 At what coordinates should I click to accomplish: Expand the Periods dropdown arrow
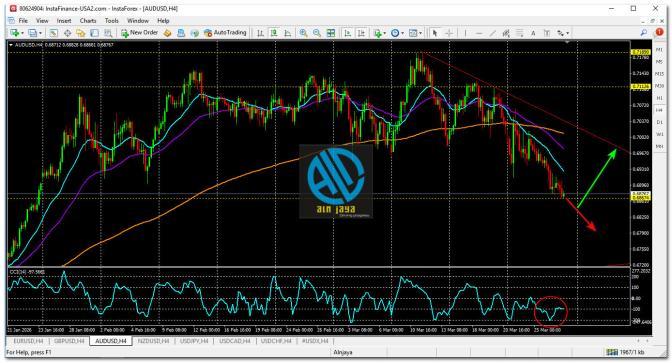402,33
